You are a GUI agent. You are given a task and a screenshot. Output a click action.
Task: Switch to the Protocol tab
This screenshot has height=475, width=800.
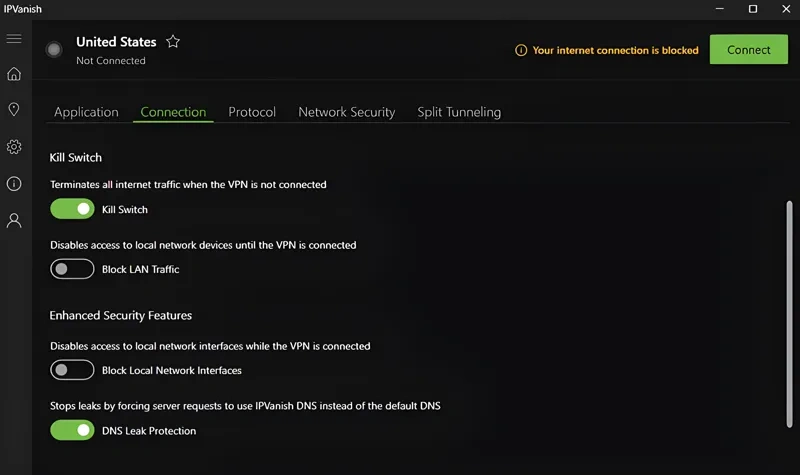pos(252,112)
